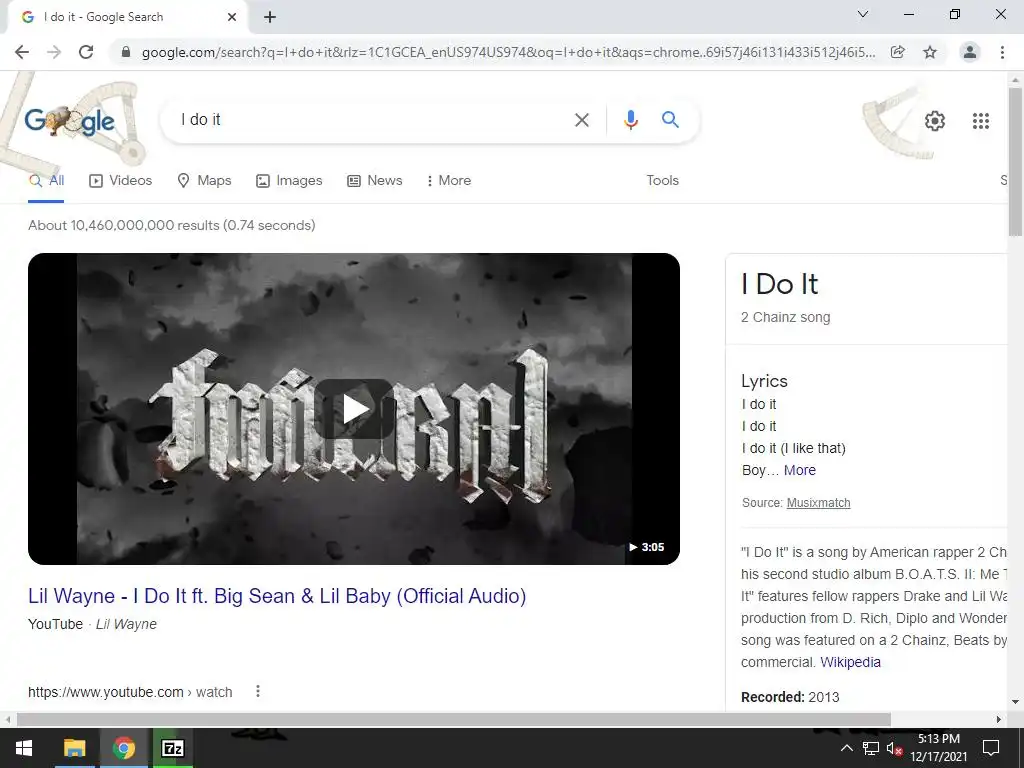Expand the tab search chevron
Screen dimensions: 1024x768
click(x=863, y=14)
